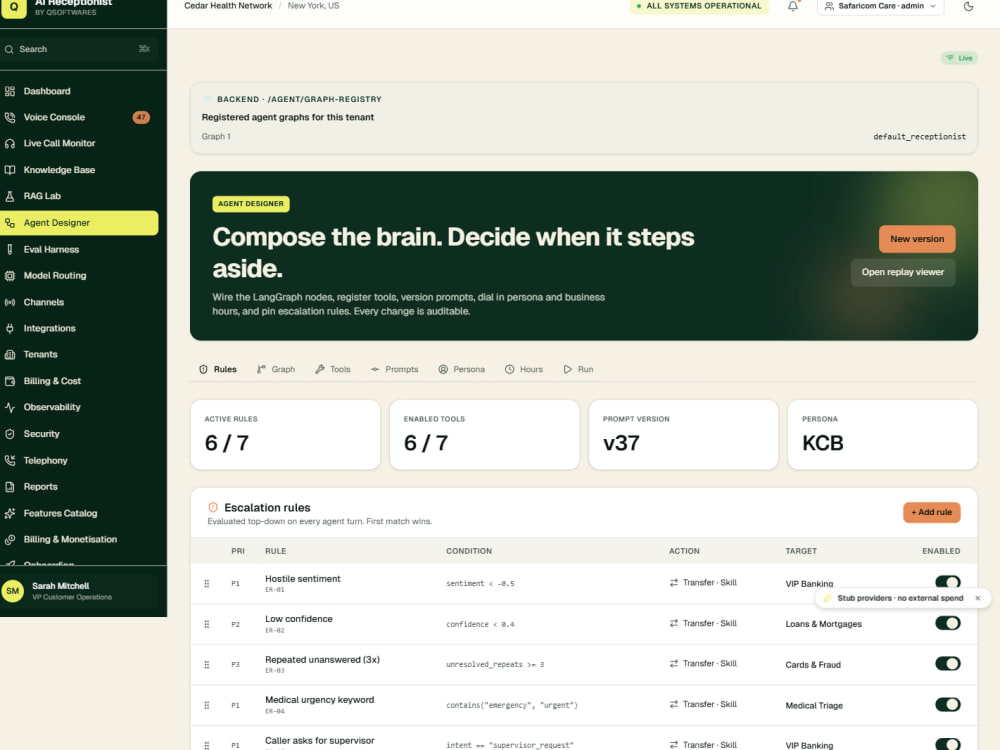Click the default_receptionist graph name

click(920, 136)
